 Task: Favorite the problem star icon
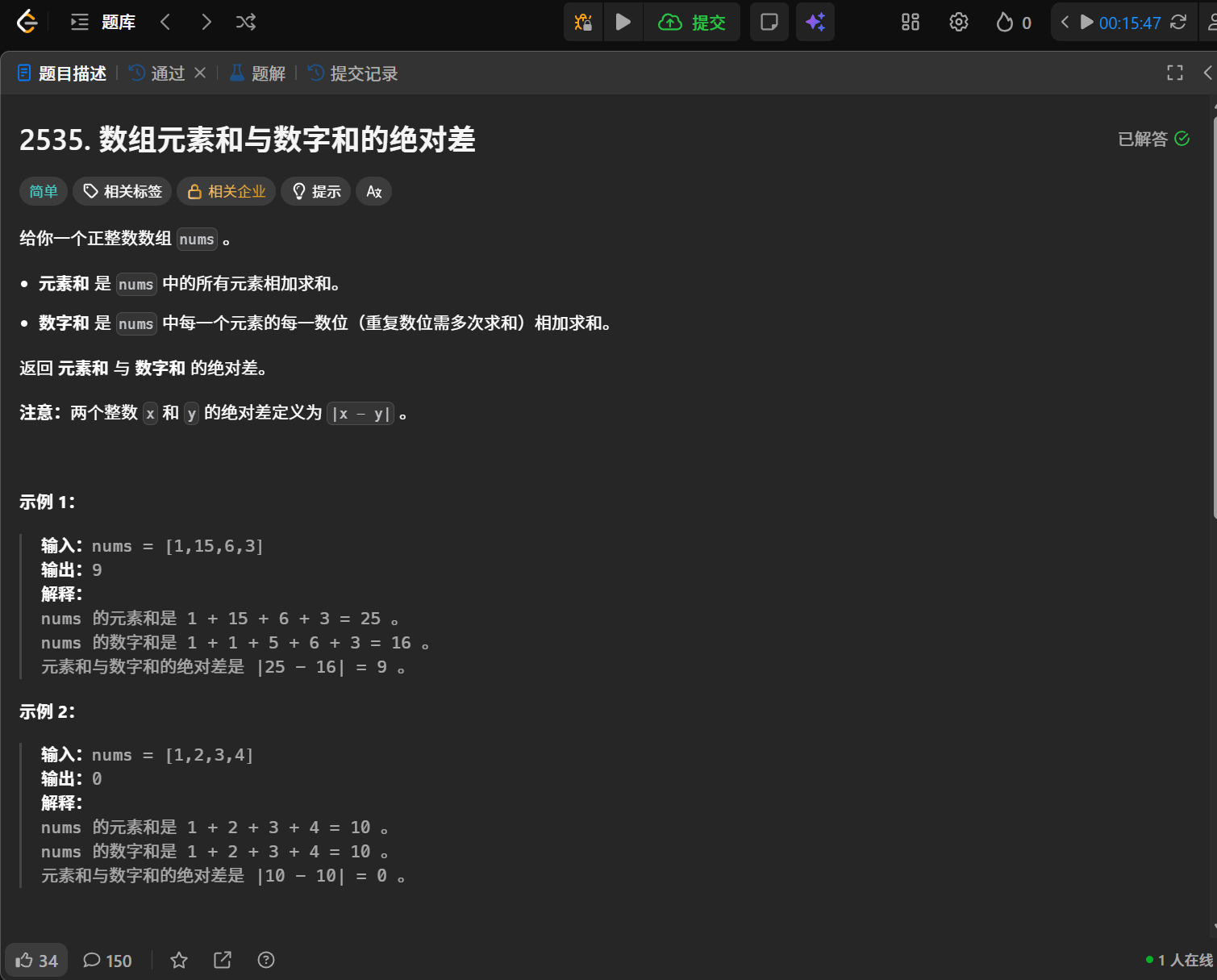(179, 960)
